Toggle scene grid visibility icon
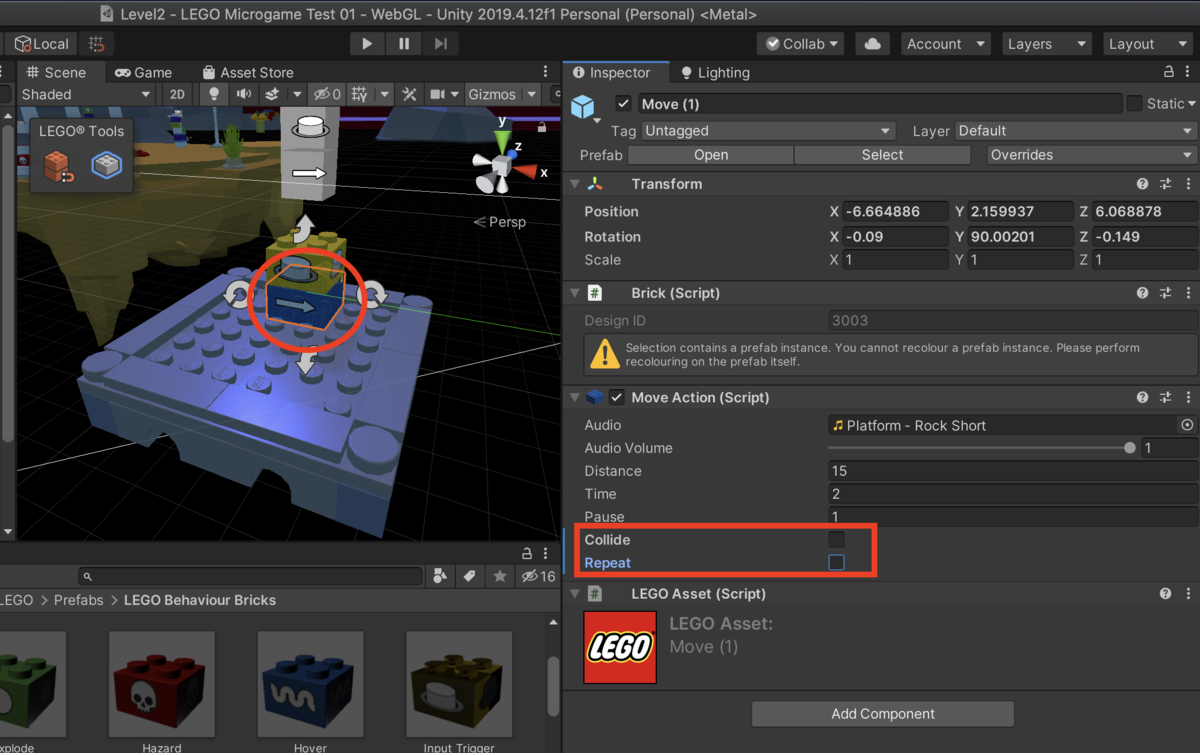The height and width of the screenshot is (753, 1200). point(359,94)
